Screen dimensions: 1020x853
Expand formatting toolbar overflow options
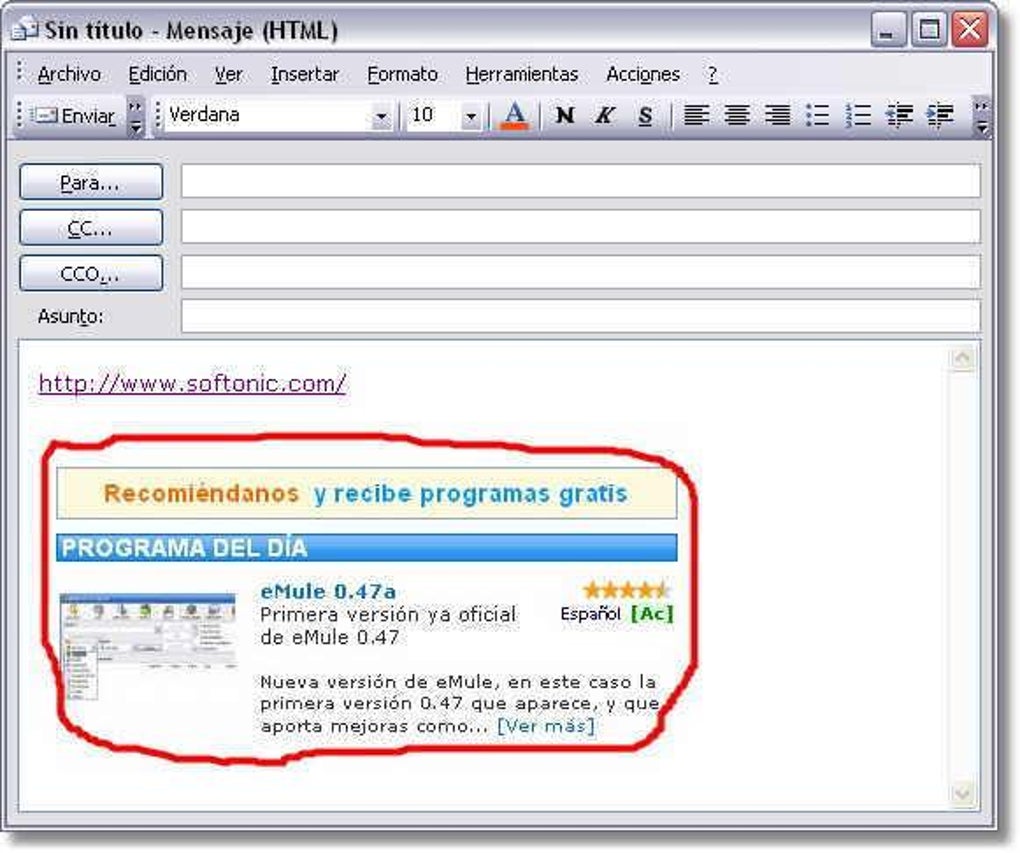[x=981, y=116]
